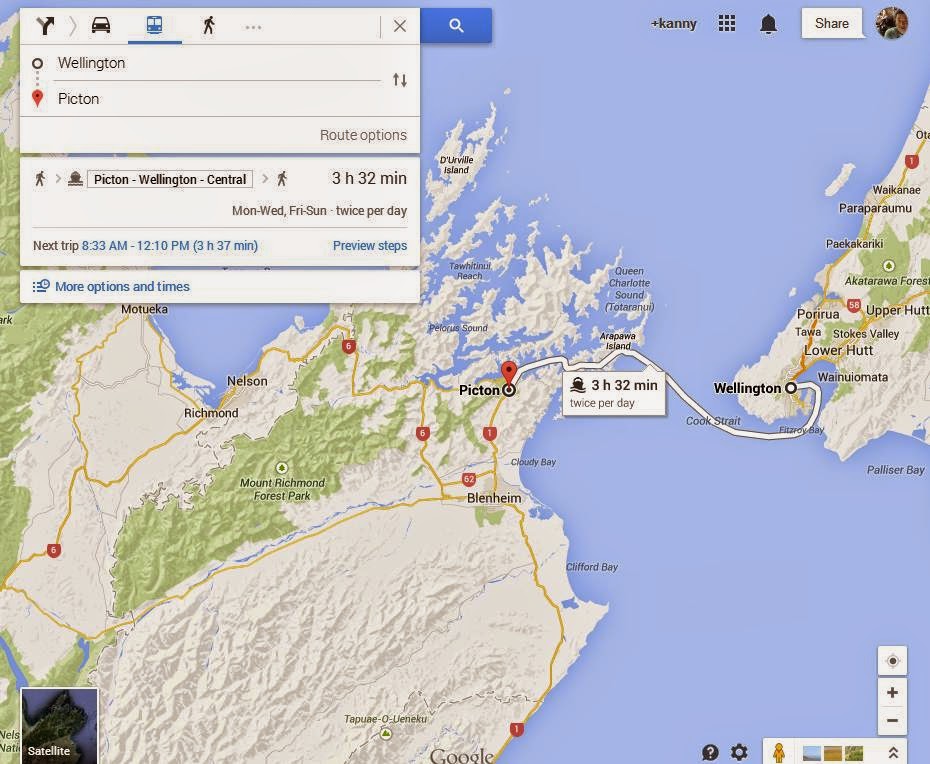This screenshot has width=930, height=764.
Task: Zoom in on the map
Action: pos(892,692)
